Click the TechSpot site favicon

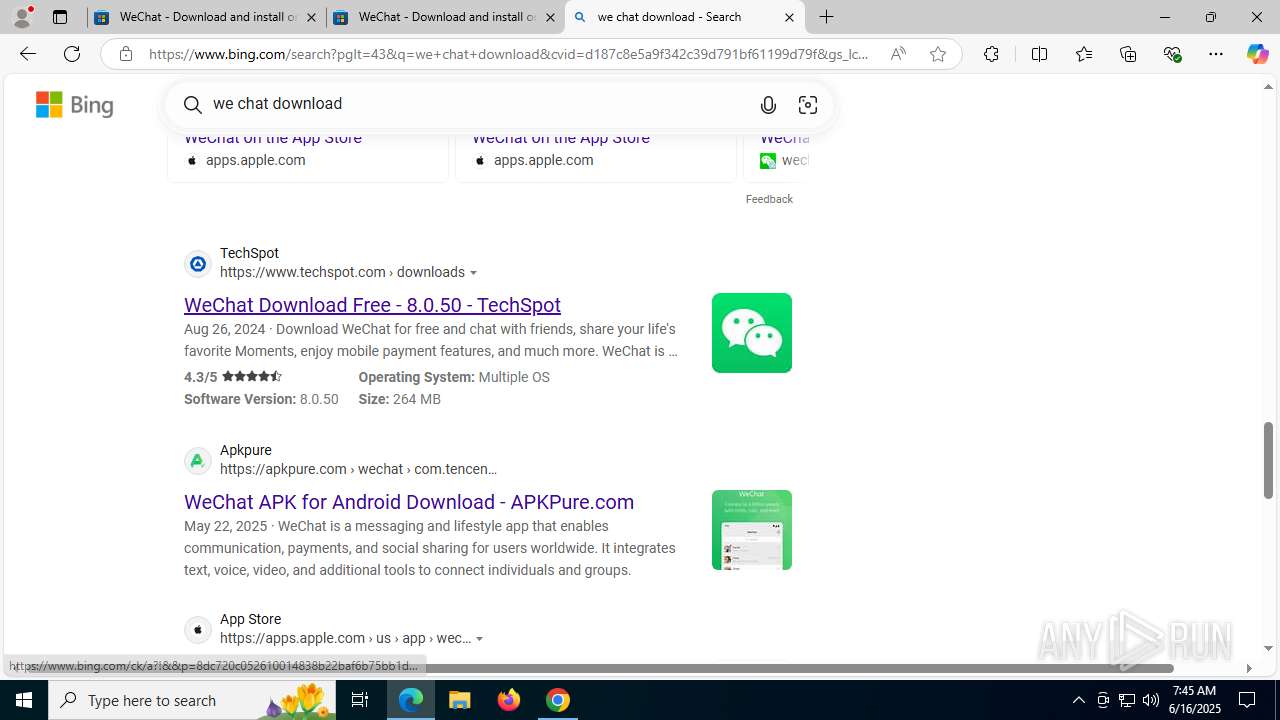(x=198, y=264)
